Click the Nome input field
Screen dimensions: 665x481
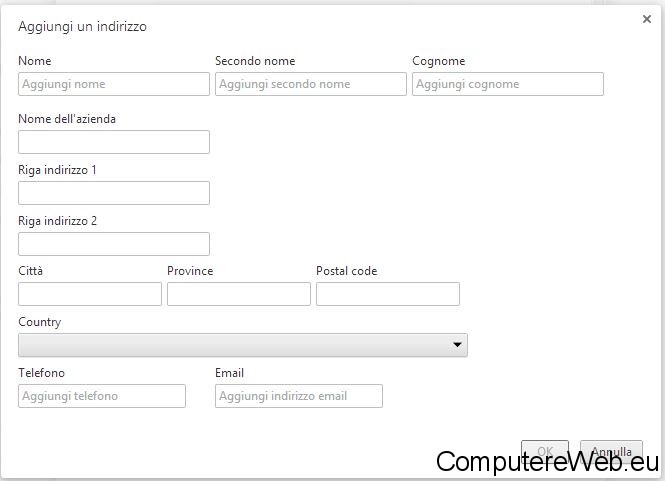(114, 84)
